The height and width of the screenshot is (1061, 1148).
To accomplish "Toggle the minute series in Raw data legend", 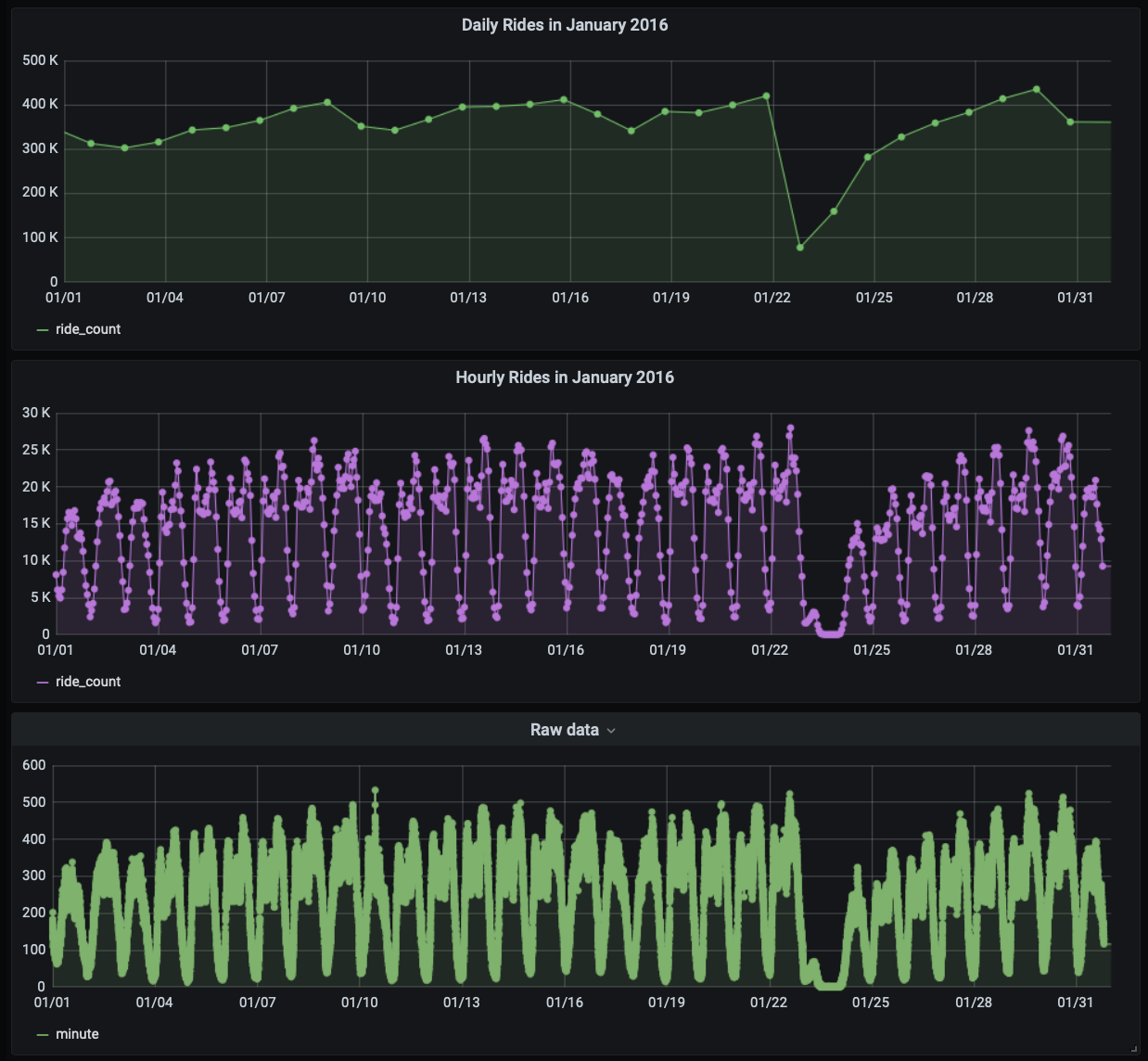I will pyautogui.click(x=77, y=1034).
